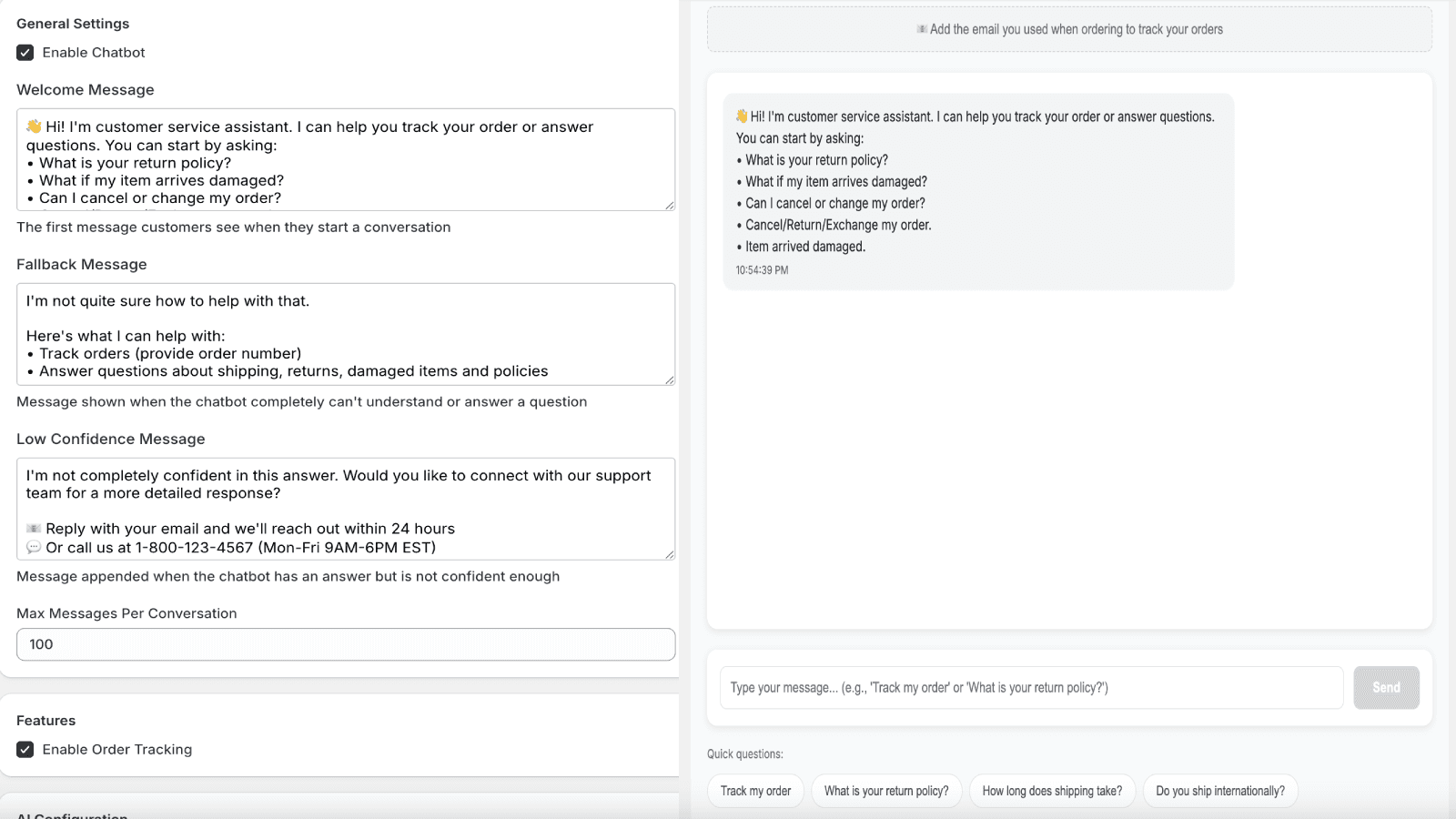Click the 10:54:39 PM timestamp
Viewport: 1456px width, 819px height.
(762, 269)
